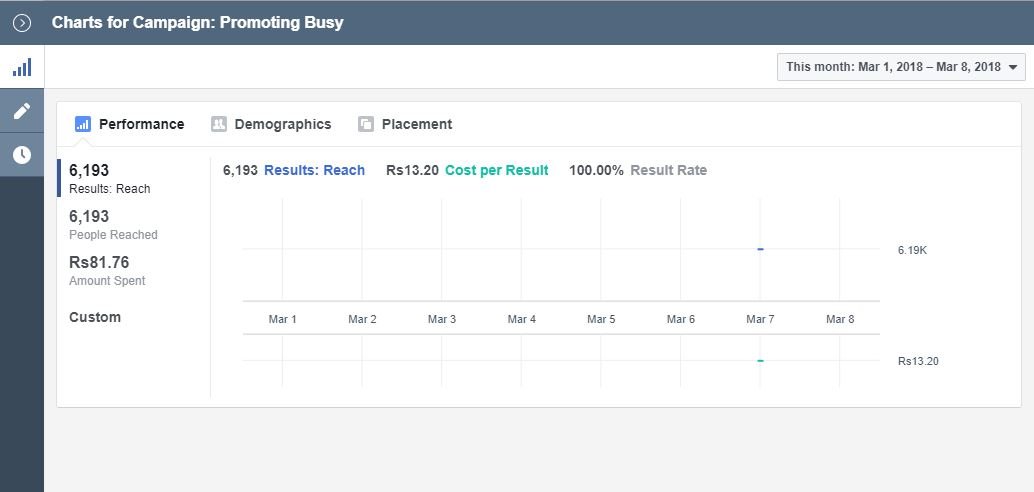The height and width of the screenshot is (492, 1034).
Task: Select the pencil edit icon in the sidebar
Action: 22,111
